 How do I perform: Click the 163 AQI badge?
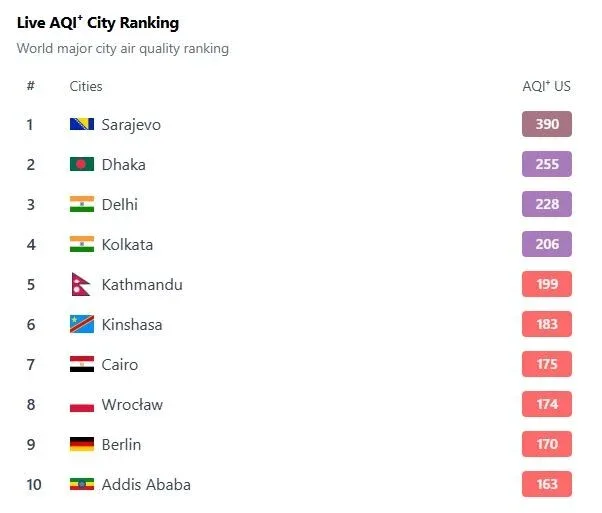pyautogui.click(x=546, y=484)
